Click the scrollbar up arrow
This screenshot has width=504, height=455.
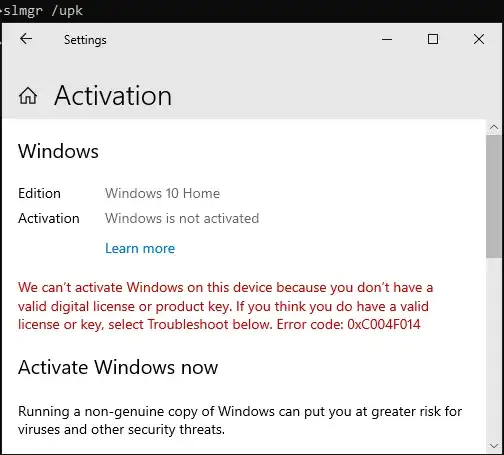click(x=494, y=127)
